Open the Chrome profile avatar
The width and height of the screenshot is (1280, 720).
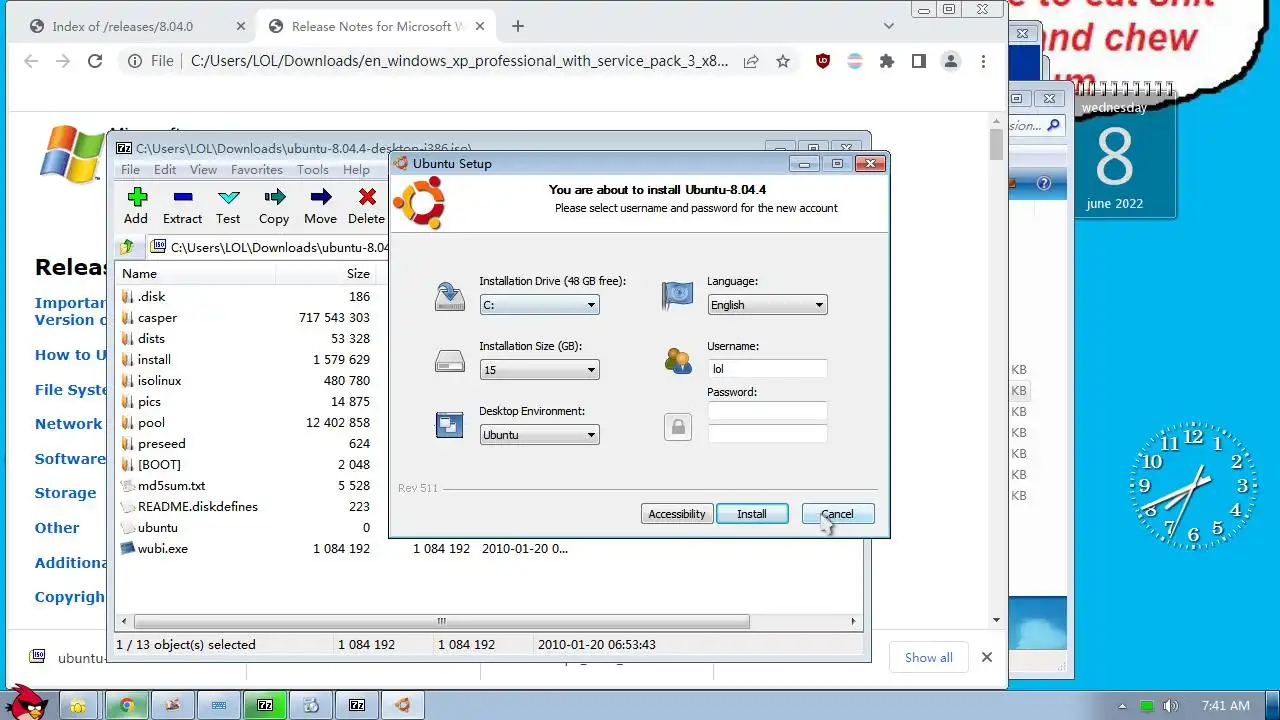[x=951, y=61]
